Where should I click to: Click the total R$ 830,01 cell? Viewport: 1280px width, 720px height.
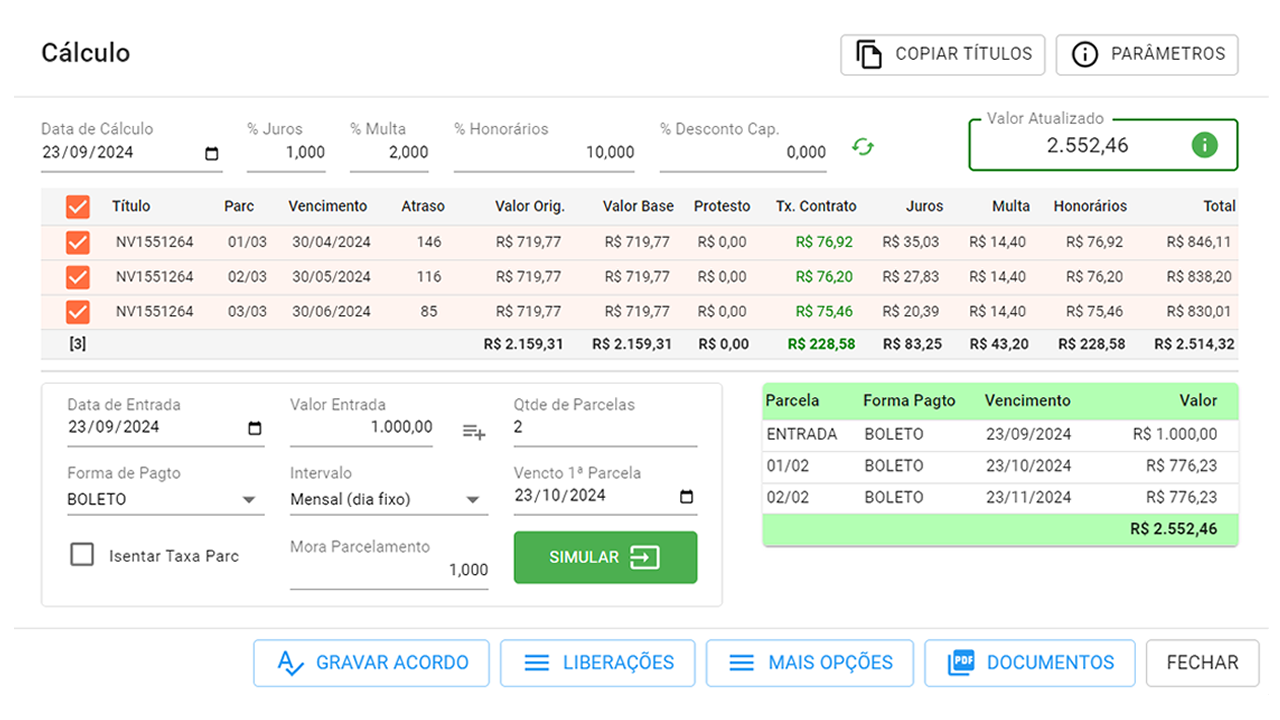tap(1198, 312)
